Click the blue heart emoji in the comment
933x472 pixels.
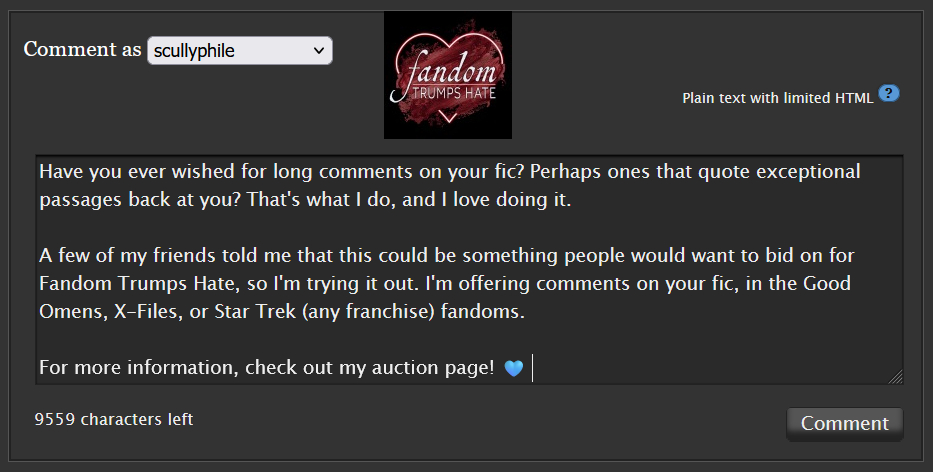point(514,368)
